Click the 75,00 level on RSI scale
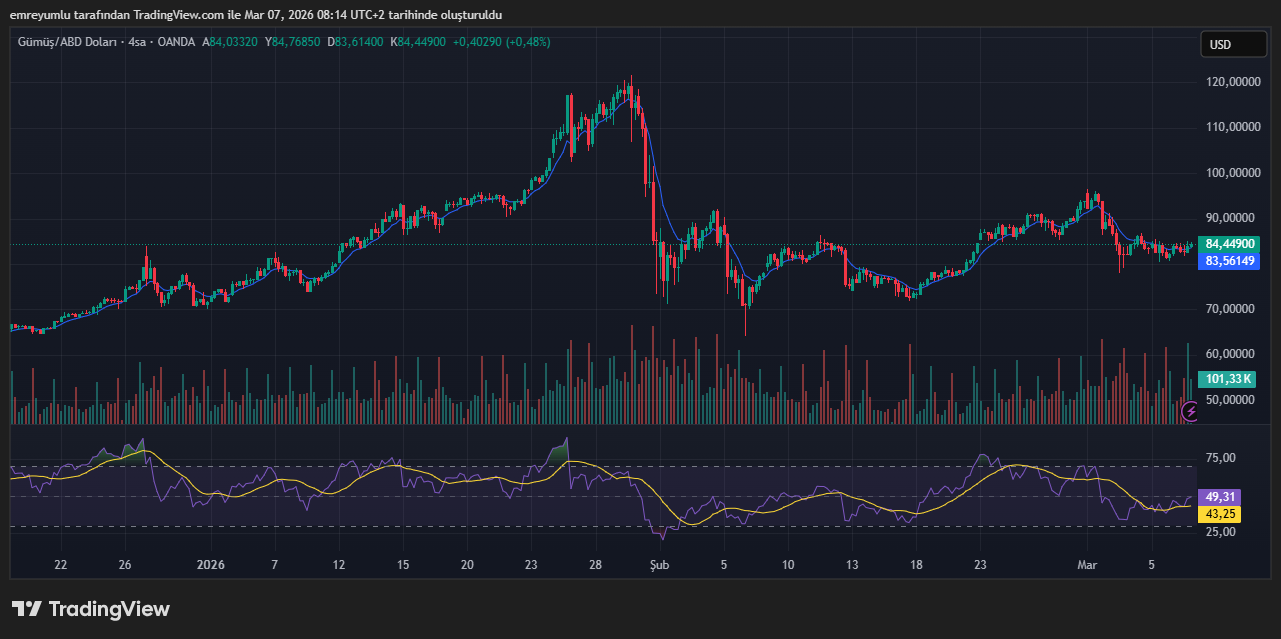1281x639 pixels. [x=1221, y=458]
